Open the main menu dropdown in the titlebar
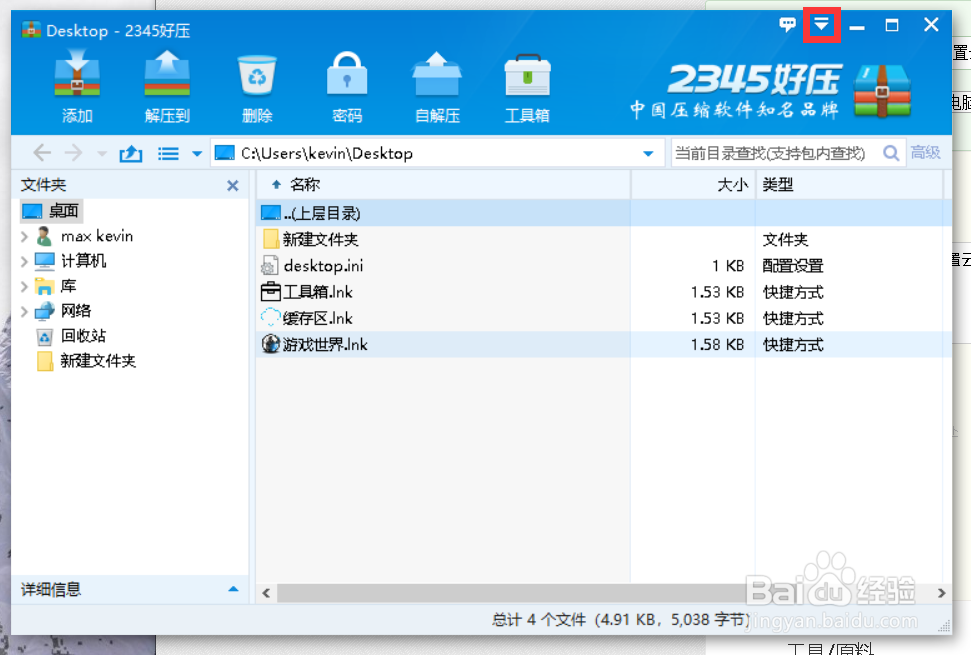The image size is (971, 655). [x=821, y=23]
